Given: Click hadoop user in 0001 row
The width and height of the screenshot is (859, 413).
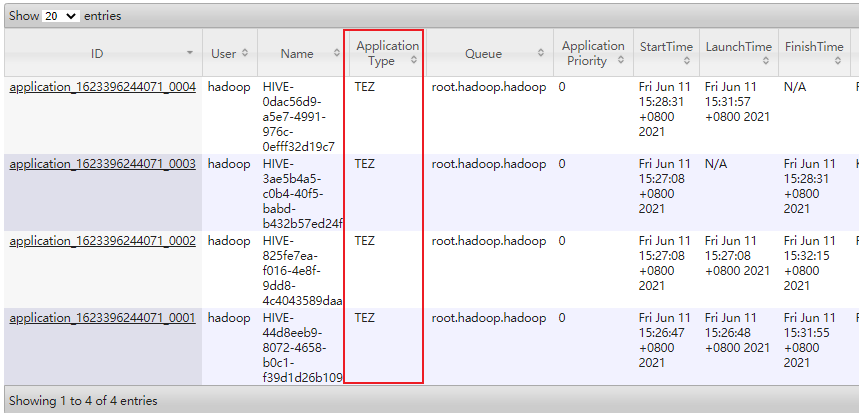Looking at the screenshot, I should click(x=229, y=318).
